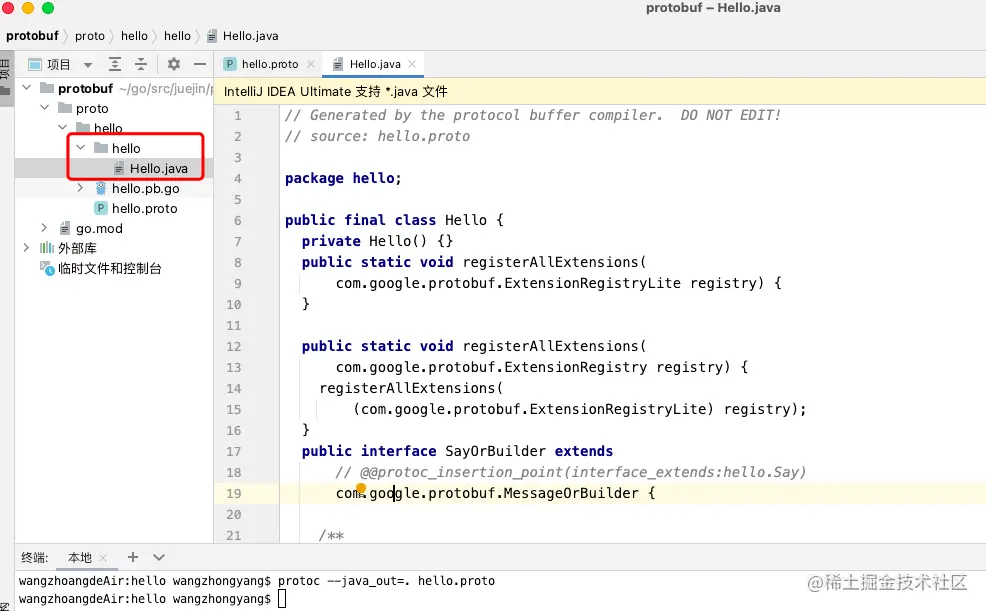Expand the 外部库 external libraries node
986x611 pixels.
coord(26,248)
